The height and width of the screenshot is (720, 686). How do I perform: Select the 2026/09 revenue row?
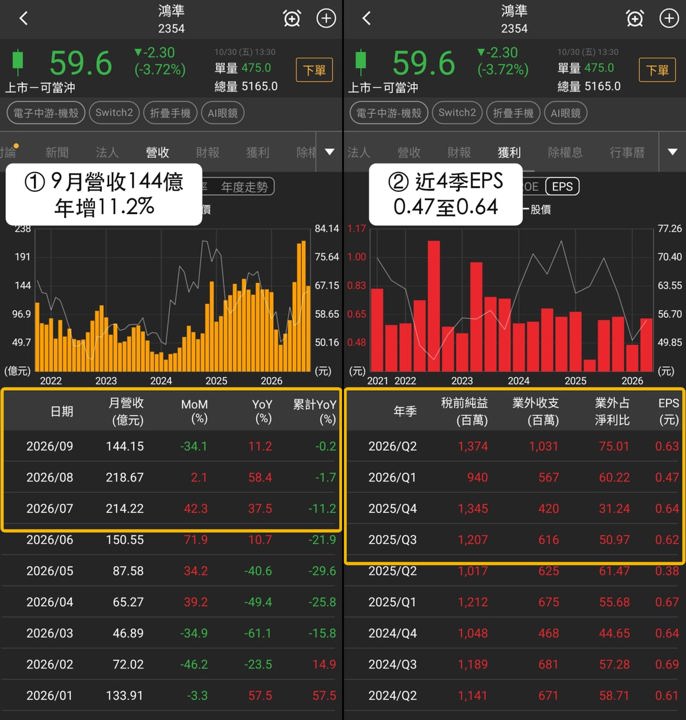pos(171,446)
